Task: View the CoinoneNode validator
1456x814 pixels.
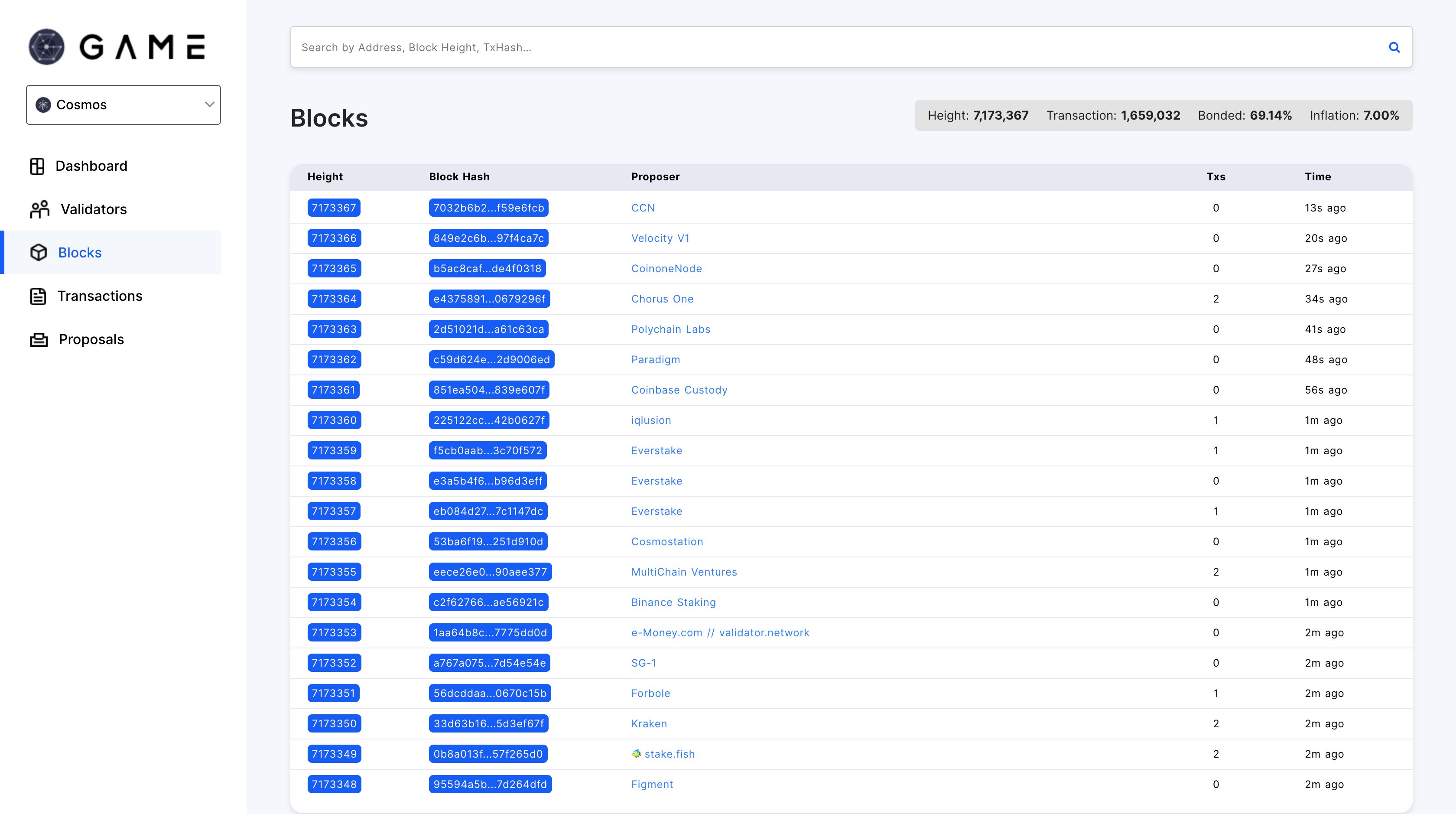Action: pos(666,268)
